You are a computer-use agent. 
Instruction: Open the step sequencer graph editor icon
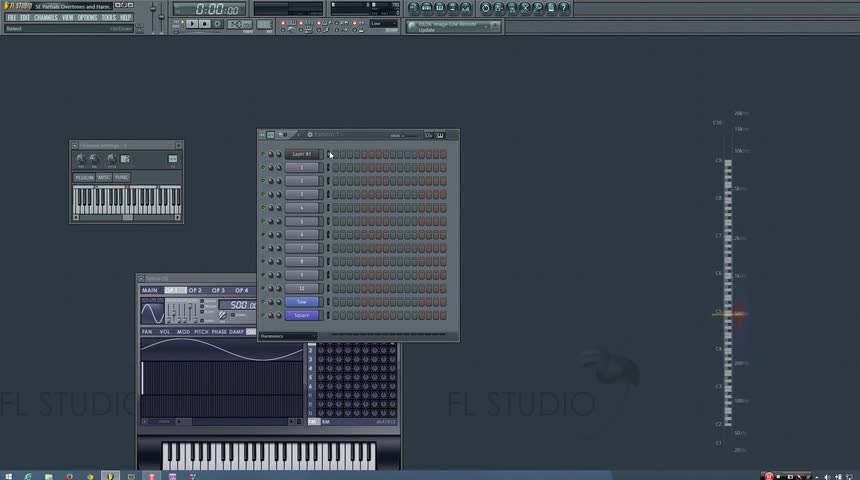click(x=428, y=135)
